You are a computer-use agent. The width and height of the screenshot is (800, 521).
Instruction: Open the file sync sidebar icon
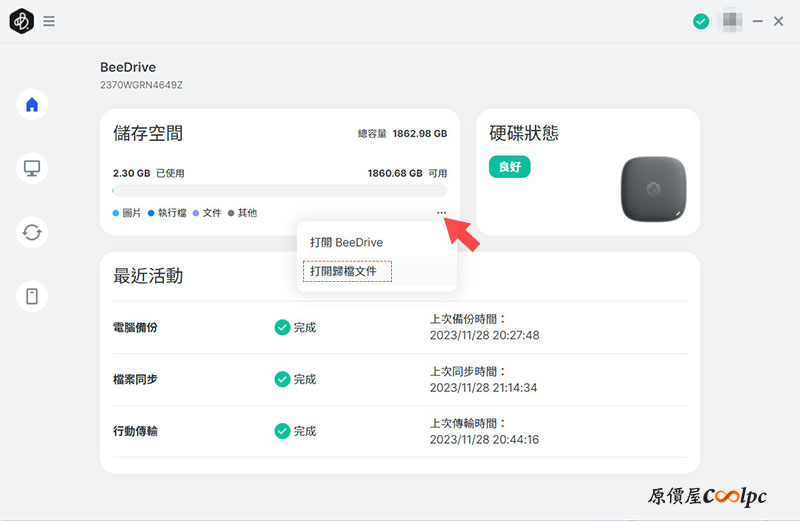click(32, 232)
